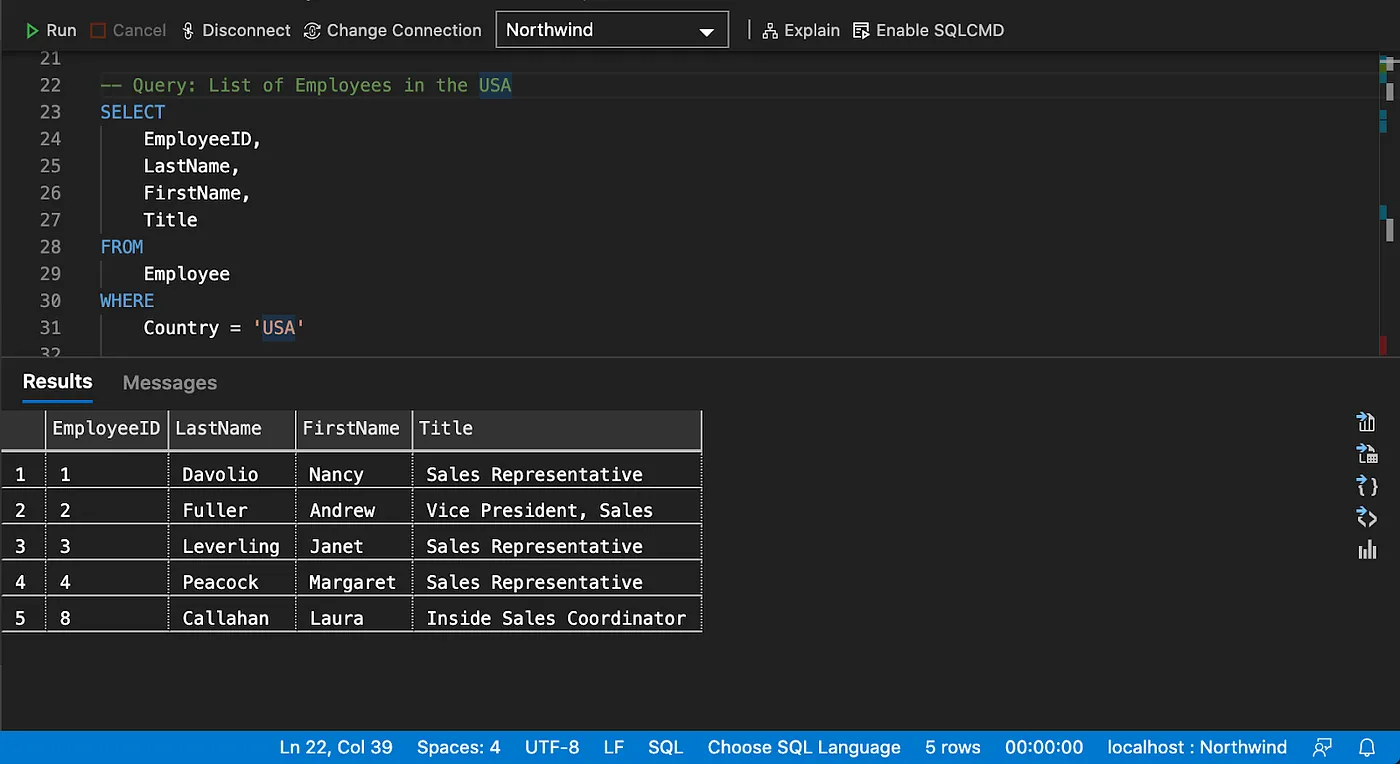Click the Title column header
This screenshot has width=1400, height=764.
click(x=557, y=428)
